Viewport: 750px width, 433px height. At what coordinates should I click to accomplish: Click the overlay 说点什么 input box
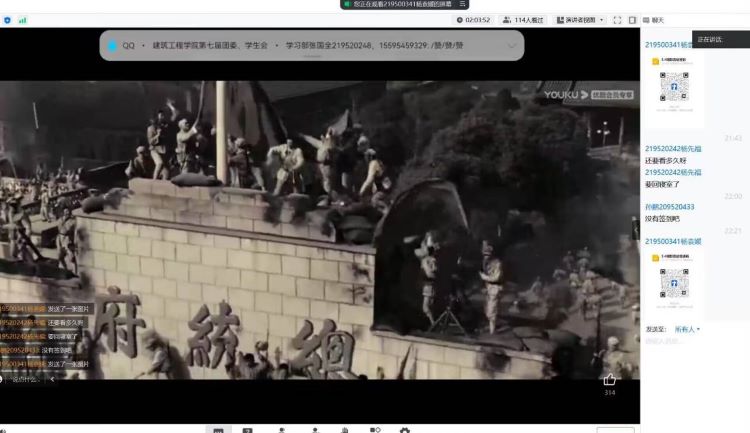pyautogui.click(x=25, y=379)
